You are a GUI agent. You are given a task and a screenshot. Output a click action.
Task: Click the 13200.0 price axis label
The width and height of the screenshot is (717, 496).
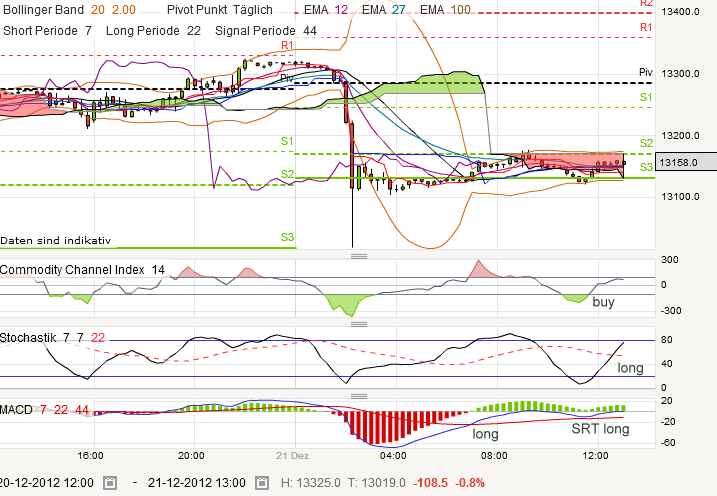[680, 136]
